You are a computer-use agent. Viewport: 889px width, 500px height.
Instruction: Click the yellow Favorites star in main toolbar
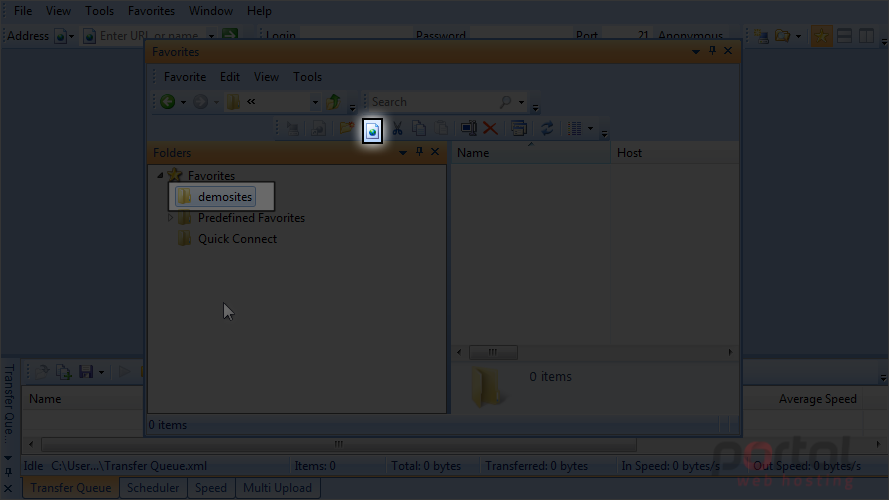(x=820, y=36)
